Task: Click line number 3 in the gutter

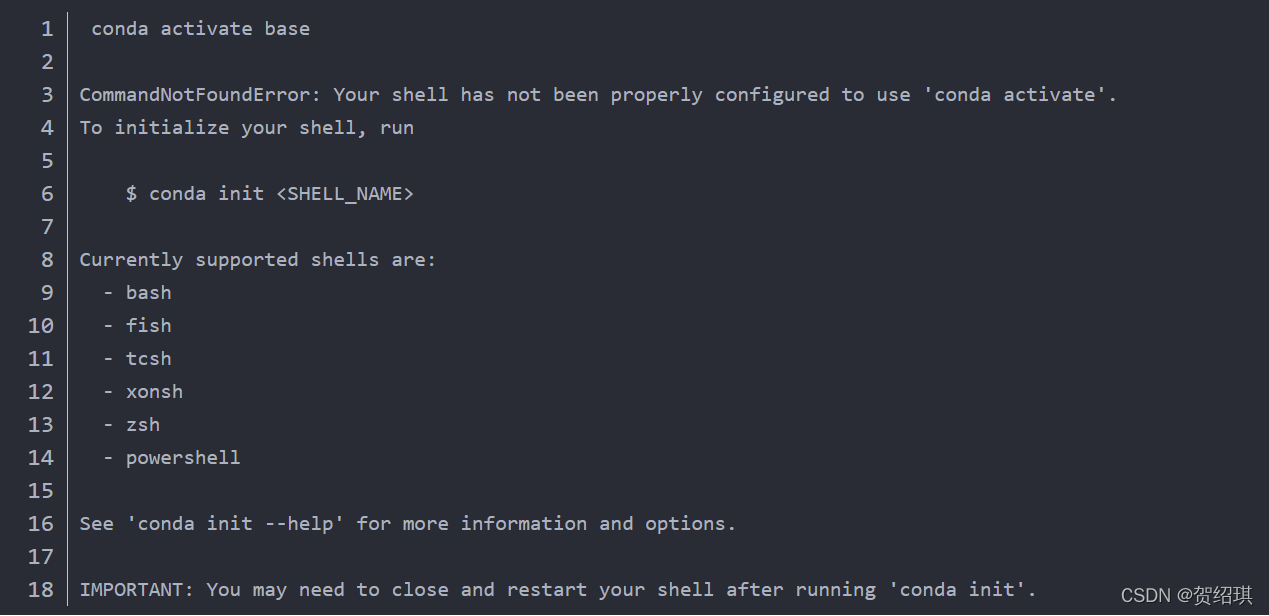Action: (47, 95)
